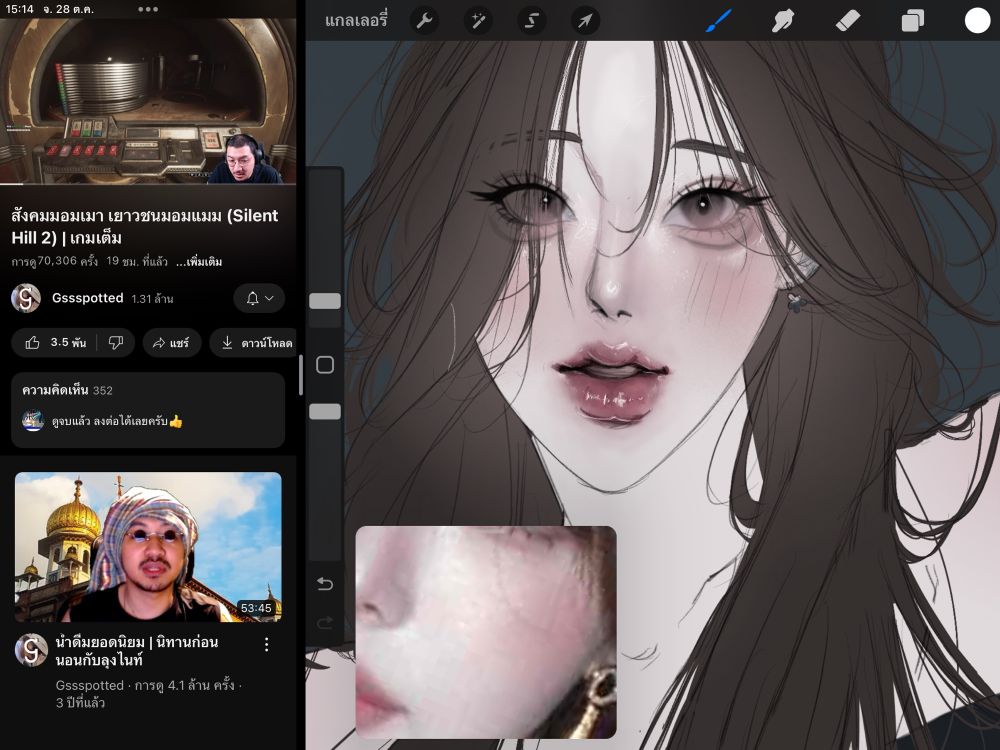Adjust the brush size slider handle
Image resolution: width=1000 pixels, height=750 pixels.
[325, 301]
